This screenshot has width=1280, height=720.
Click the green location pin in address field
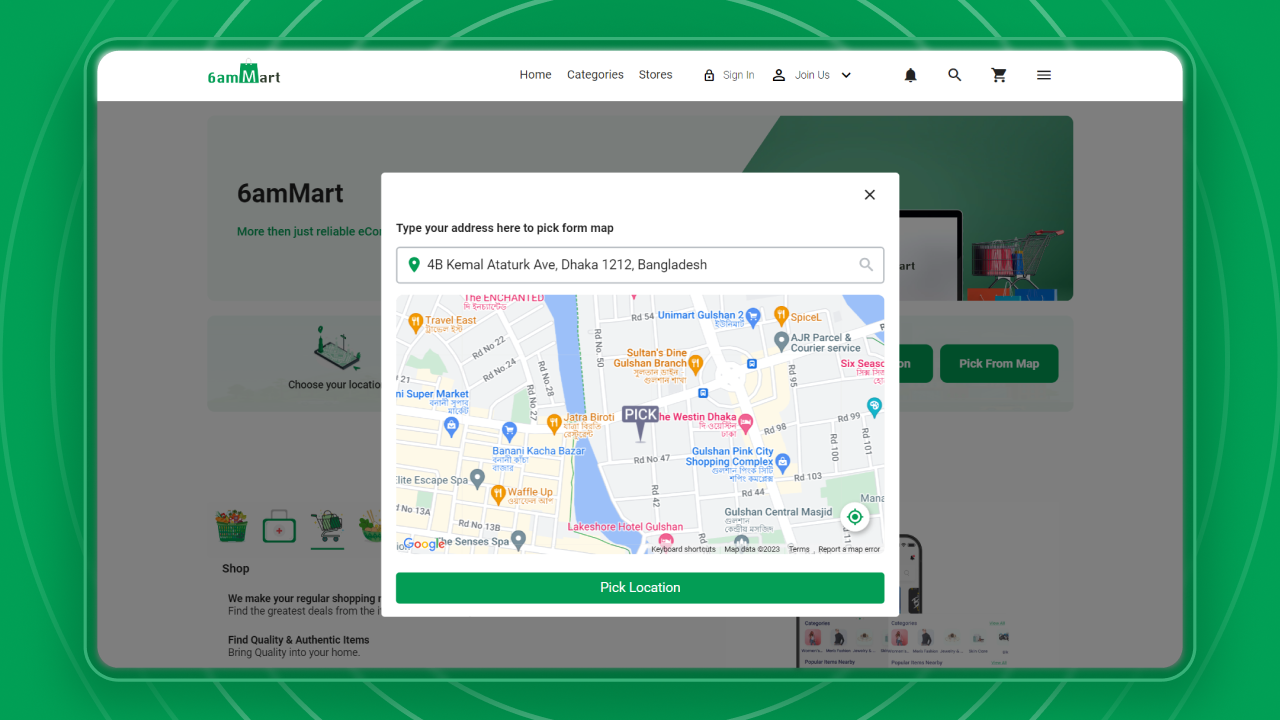tap(414, 265)
